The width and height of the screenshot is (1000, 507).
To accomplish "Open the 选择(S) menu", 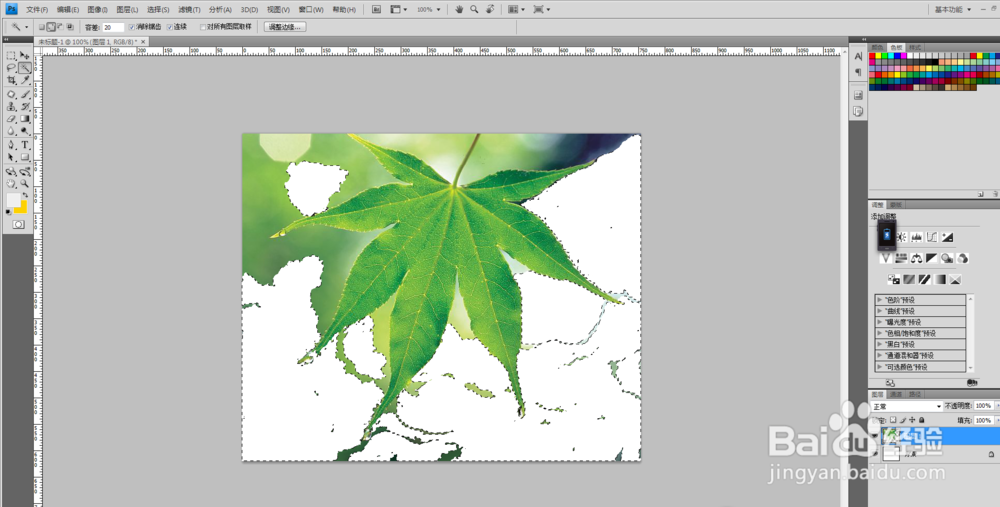I will 158,10.
